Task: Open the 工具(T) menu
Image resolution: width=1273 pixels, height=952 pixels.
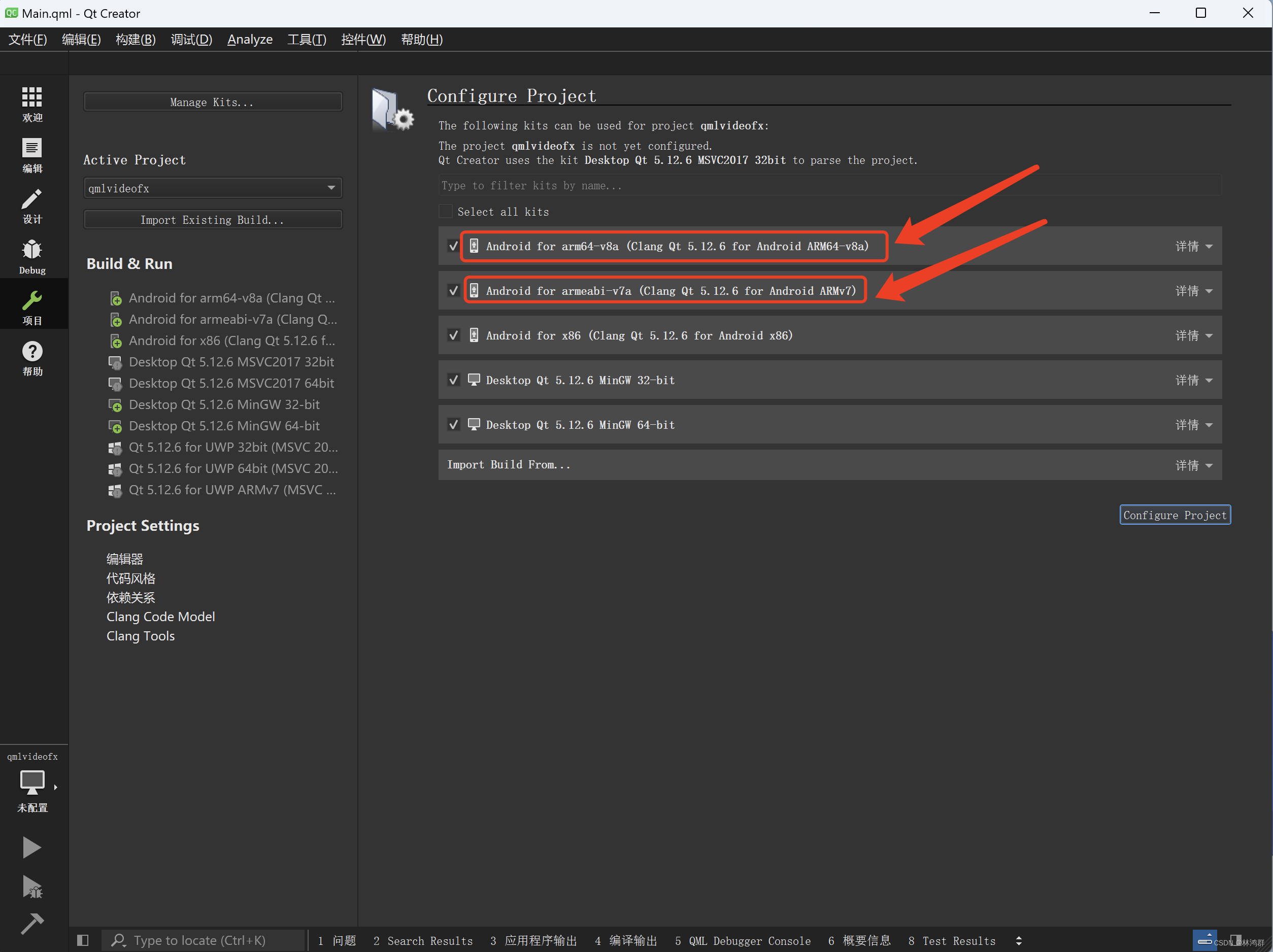Action: (307, 40)
